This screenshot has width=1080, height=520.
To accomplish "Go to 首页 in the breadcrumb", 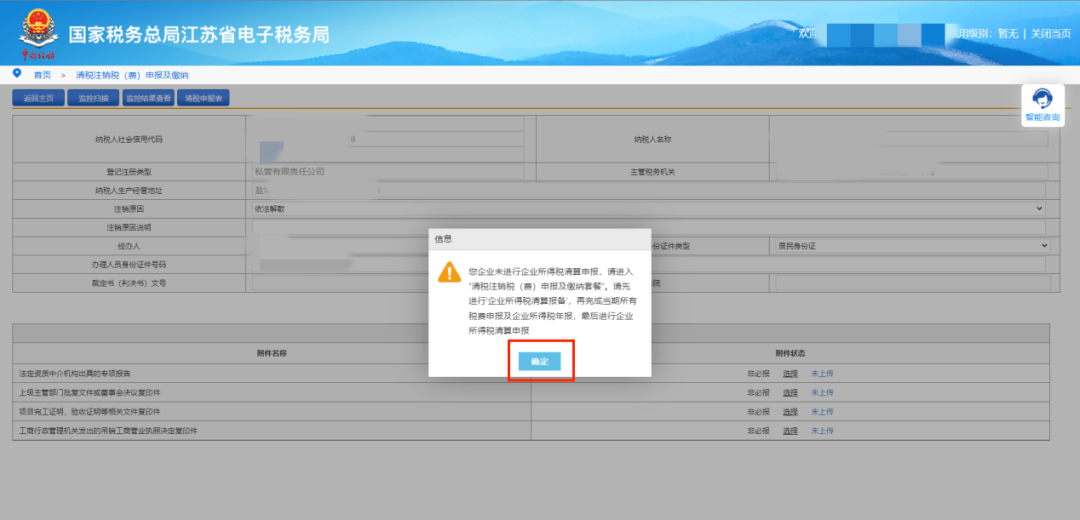I will (x=42, y=74).
